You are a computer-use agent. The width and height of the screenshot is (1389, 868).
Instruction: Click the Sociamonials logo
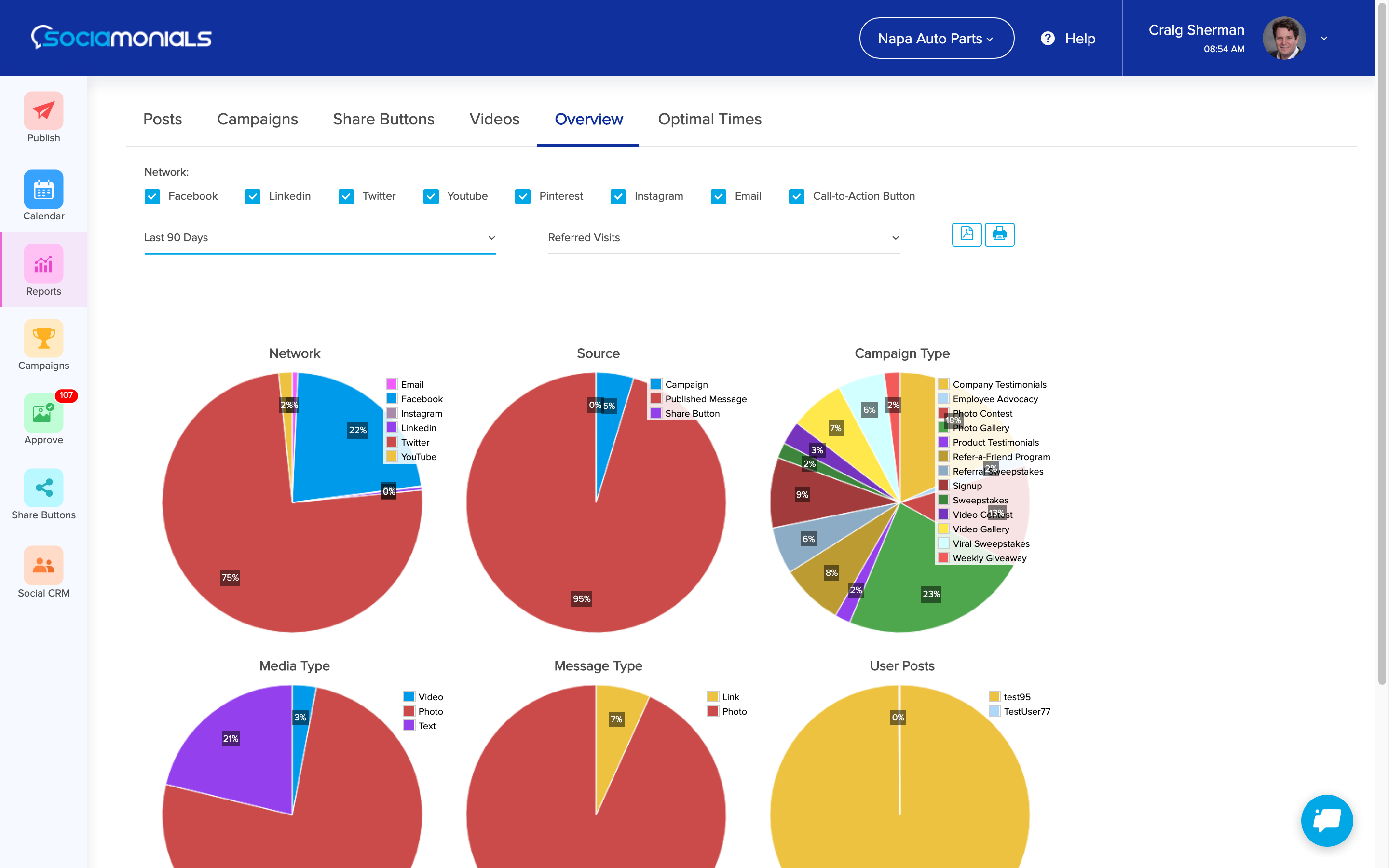[121, 38]
